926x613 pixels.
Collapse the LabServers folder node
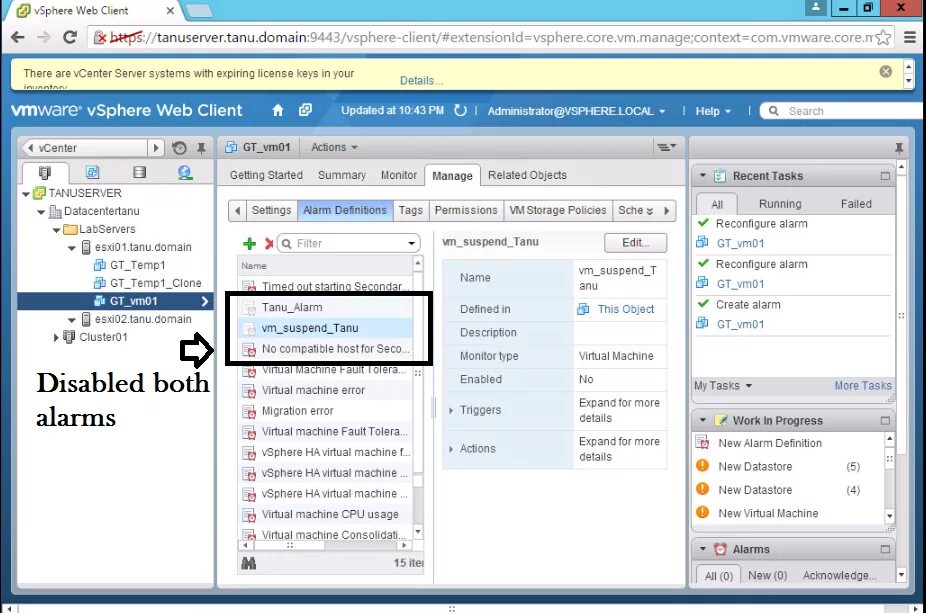coord(56,230)
